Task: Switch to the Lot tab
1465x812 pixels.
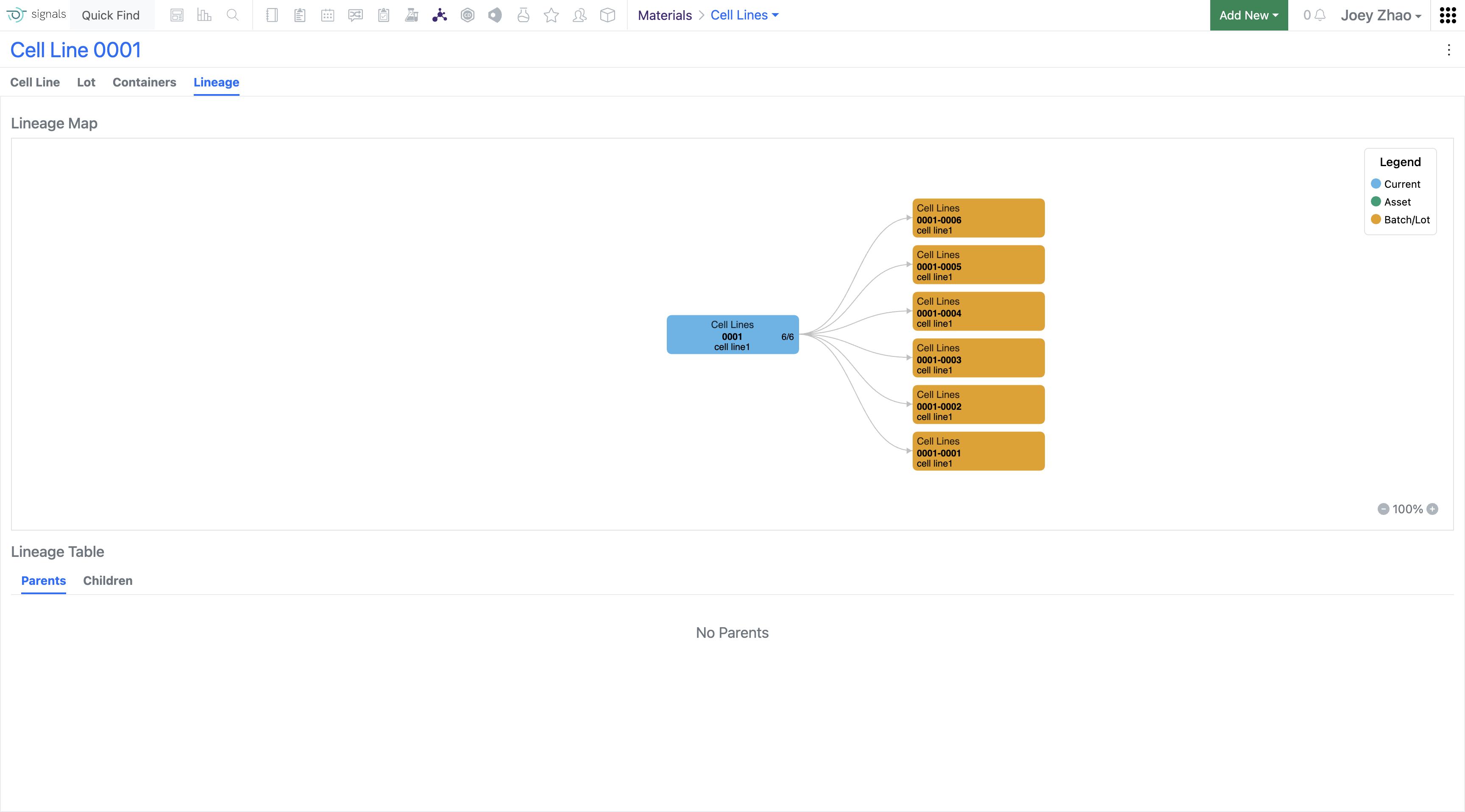Action: point(86,83)
